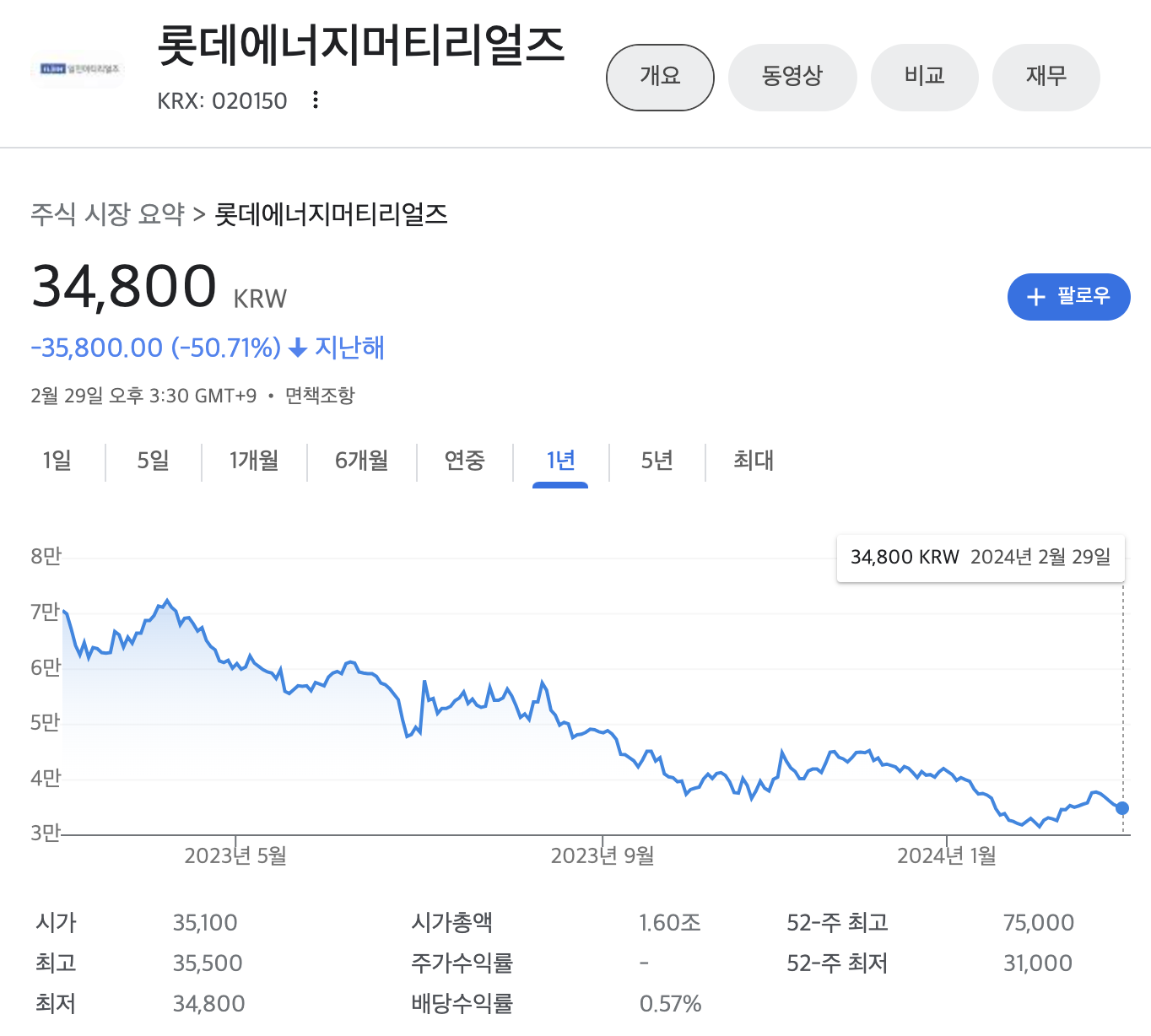Select the 5일 chart range
Image resolution: width=1151 pixels, height=1036 pixels.
[x=154, y=461]
